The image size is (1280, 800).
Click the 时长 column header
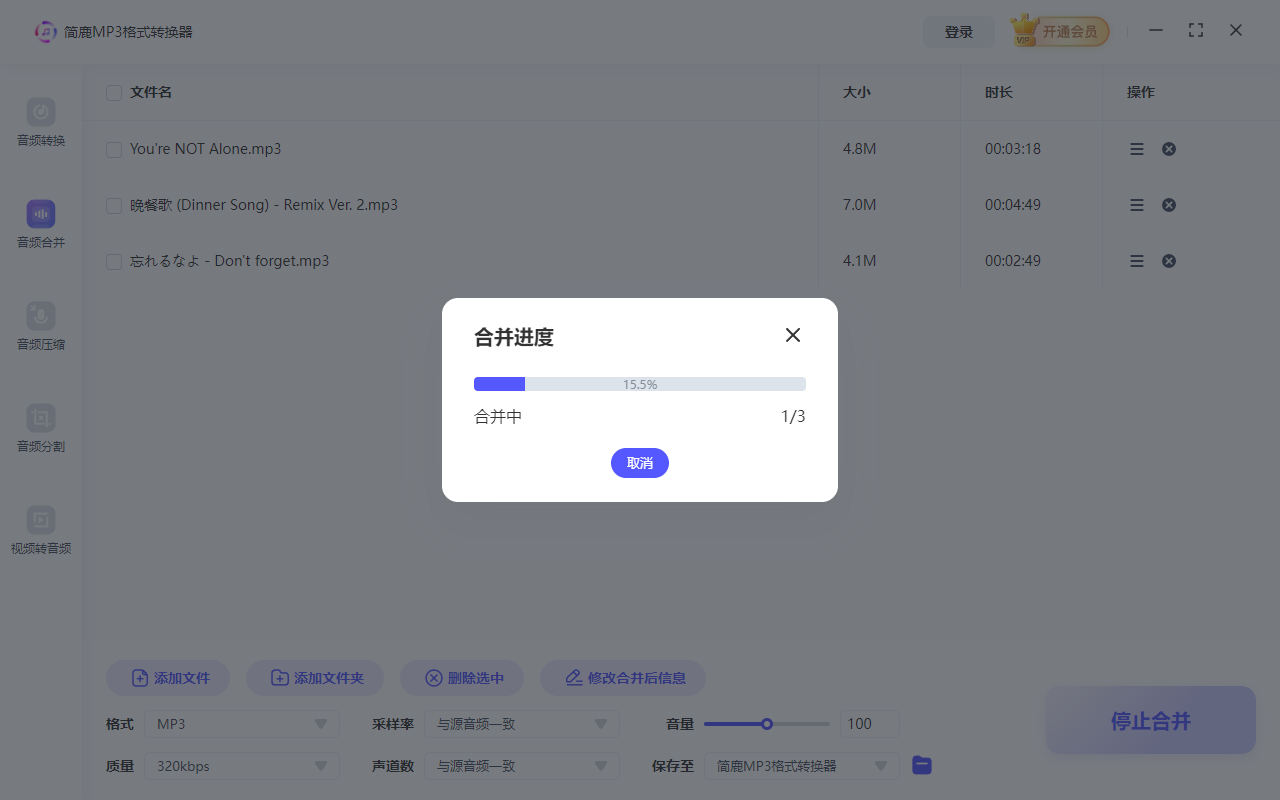coord(999,93)
